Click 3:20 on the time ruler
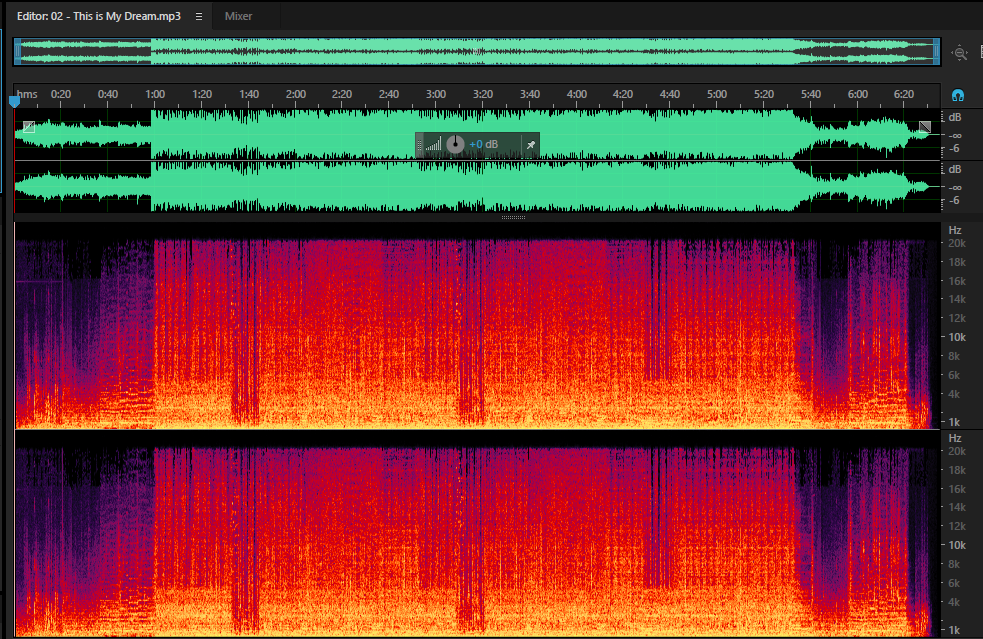The width and height of the screenshot is (983, 639). point(483,95)
